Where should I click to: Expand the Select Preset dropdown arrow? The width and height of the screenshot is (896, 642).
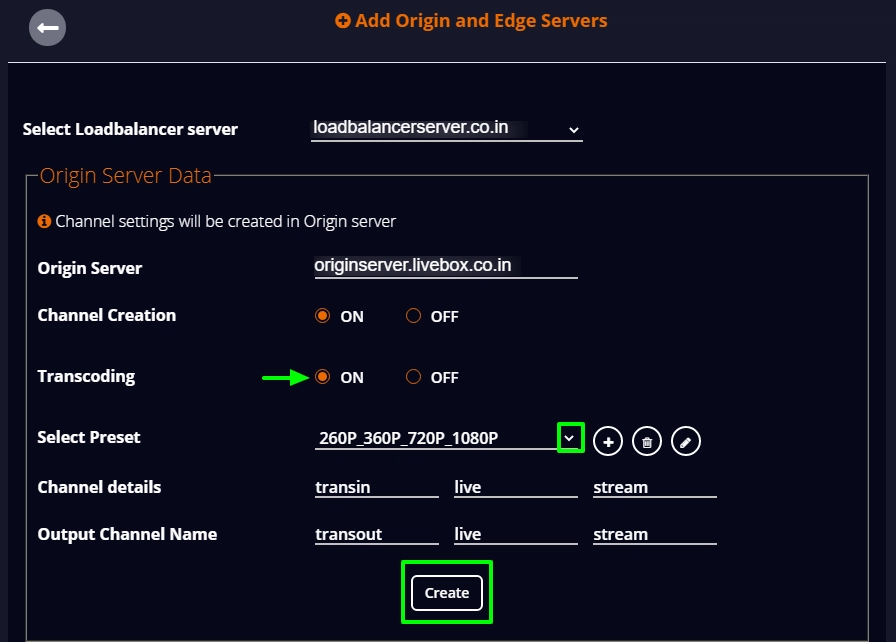(570, 438)
